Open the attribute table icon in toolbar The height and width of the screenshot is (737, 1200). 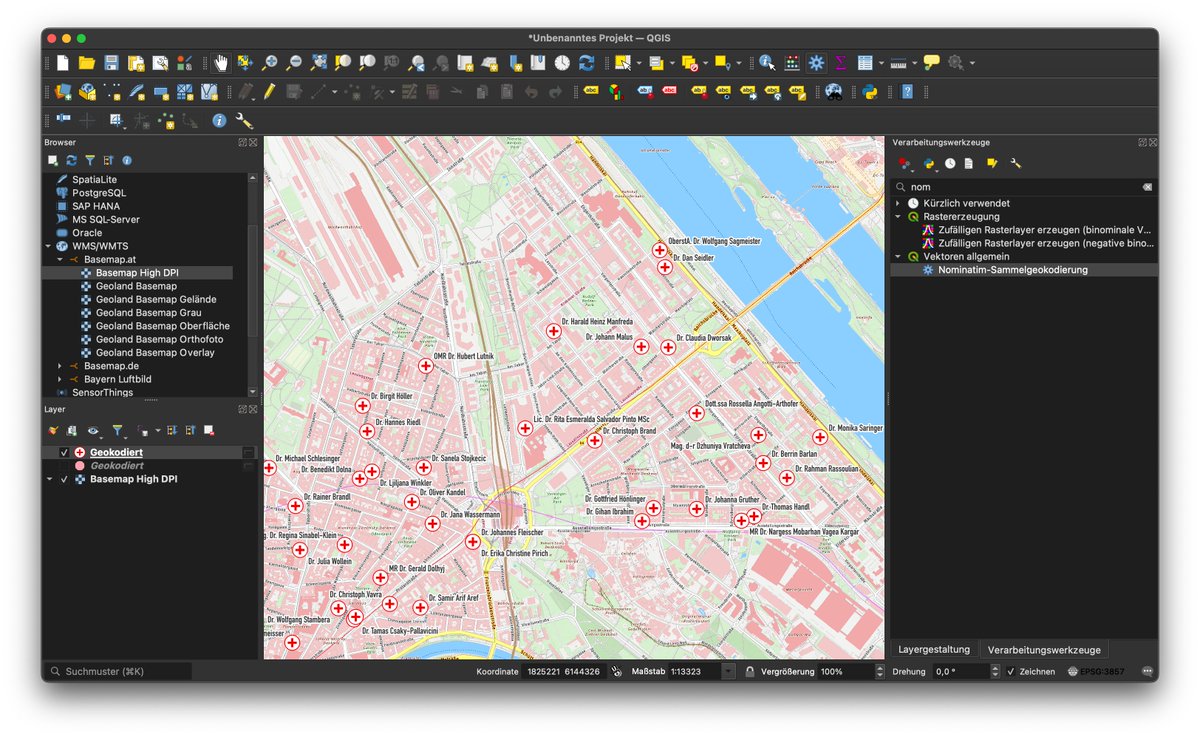click(x=865, y=63)
